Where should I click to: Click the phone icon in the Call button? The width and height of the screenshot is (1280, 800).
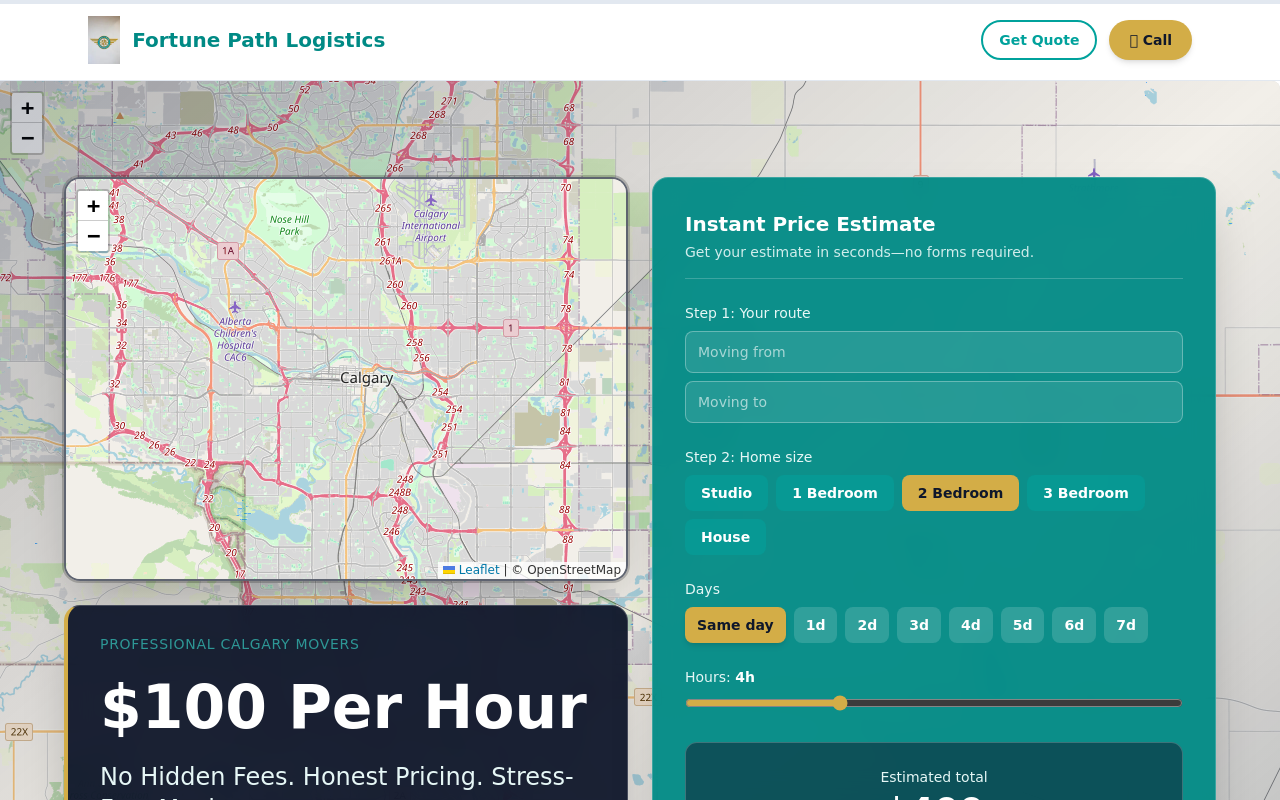pyautogui.click(x=1134, y=40)
